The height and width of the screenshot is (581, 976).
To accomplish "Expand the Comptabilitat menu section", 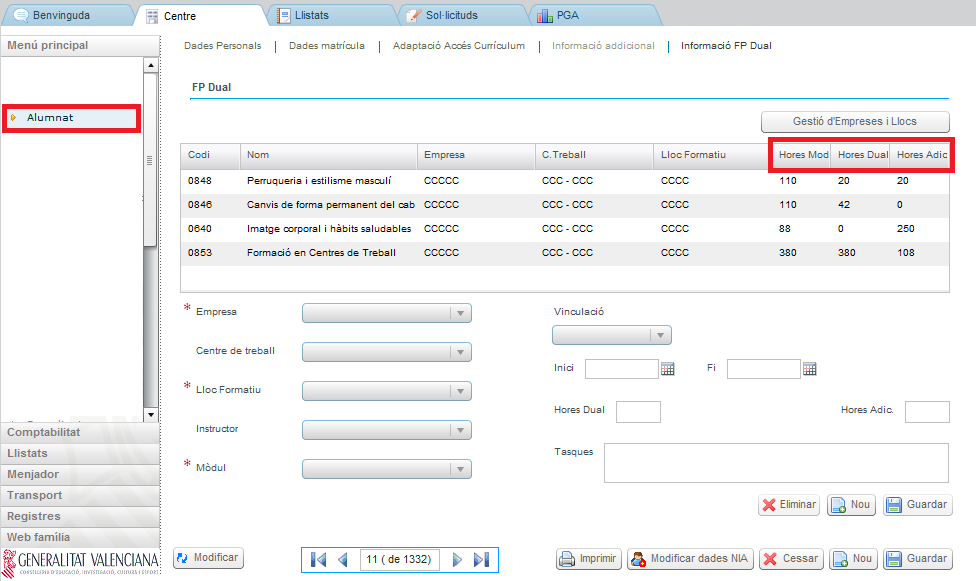I will pyautogui.click(x=44, y=432).
